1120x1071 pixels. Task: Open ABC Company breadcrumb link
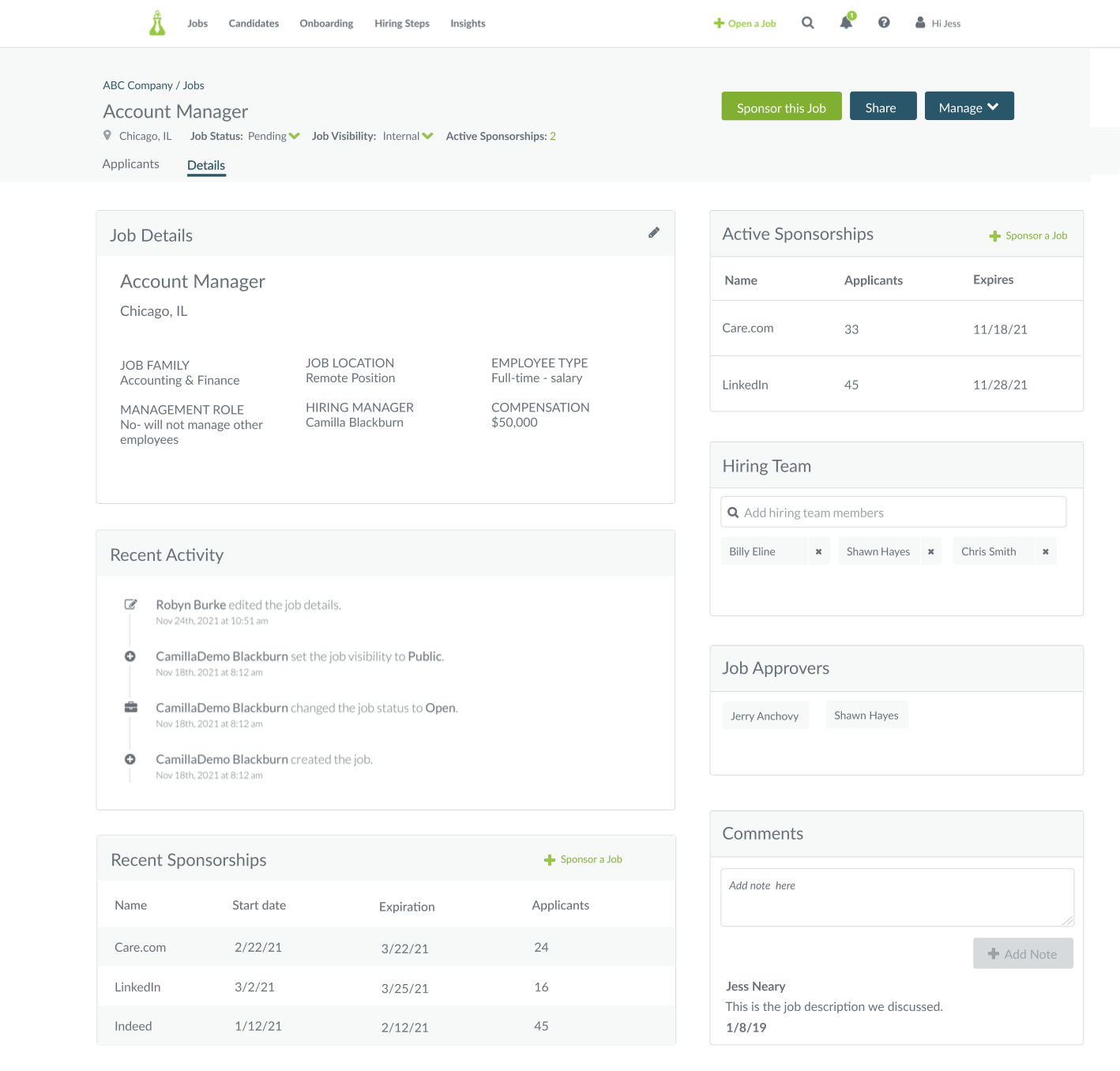(x=137, y=85)
